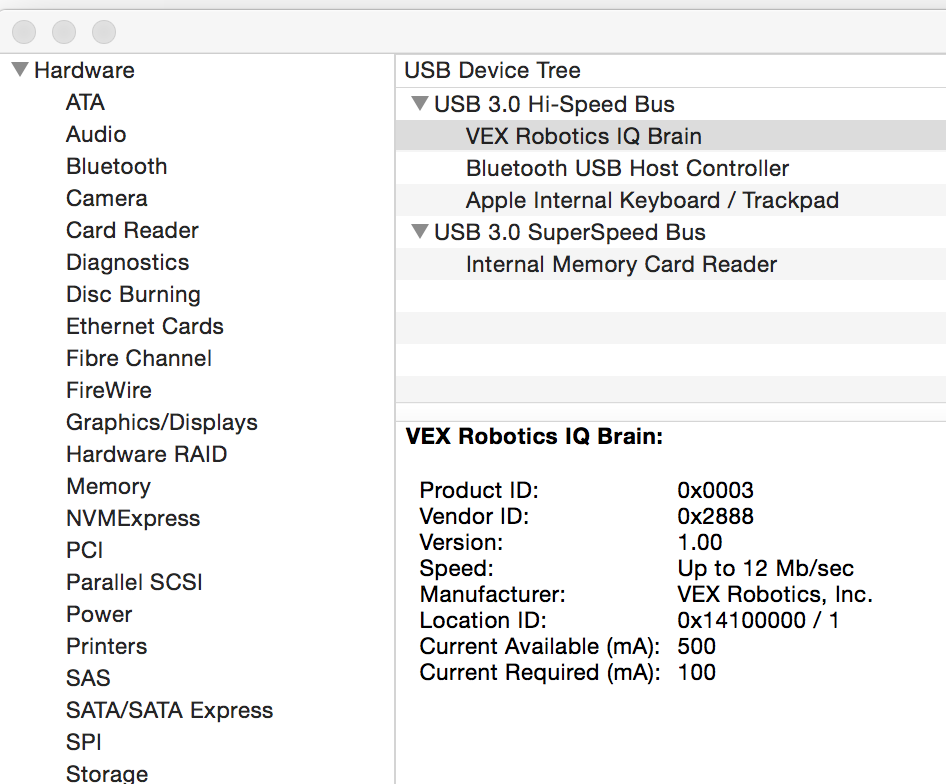The height and width of the screenshot is (784, 946).
Task: Select Apple Internal Keyboard / Trackpad
Action: click(670, 200)
